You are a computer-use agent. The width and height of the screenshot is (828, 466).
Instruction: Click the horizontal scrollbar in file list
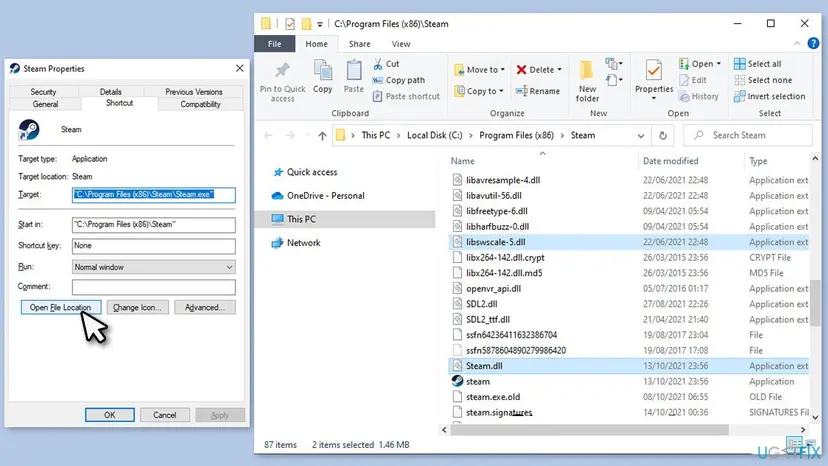click(589, 430)
